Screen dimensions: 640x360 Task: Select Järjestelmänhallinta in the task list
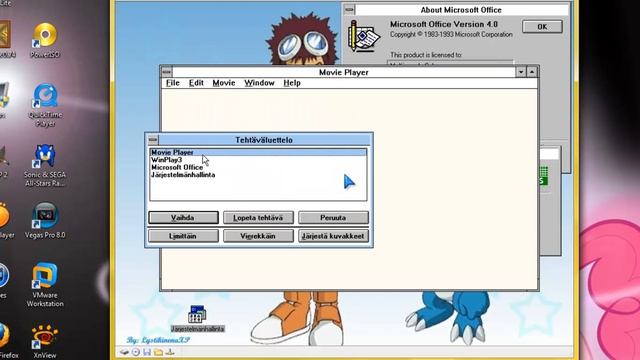[x=258, y=175]
